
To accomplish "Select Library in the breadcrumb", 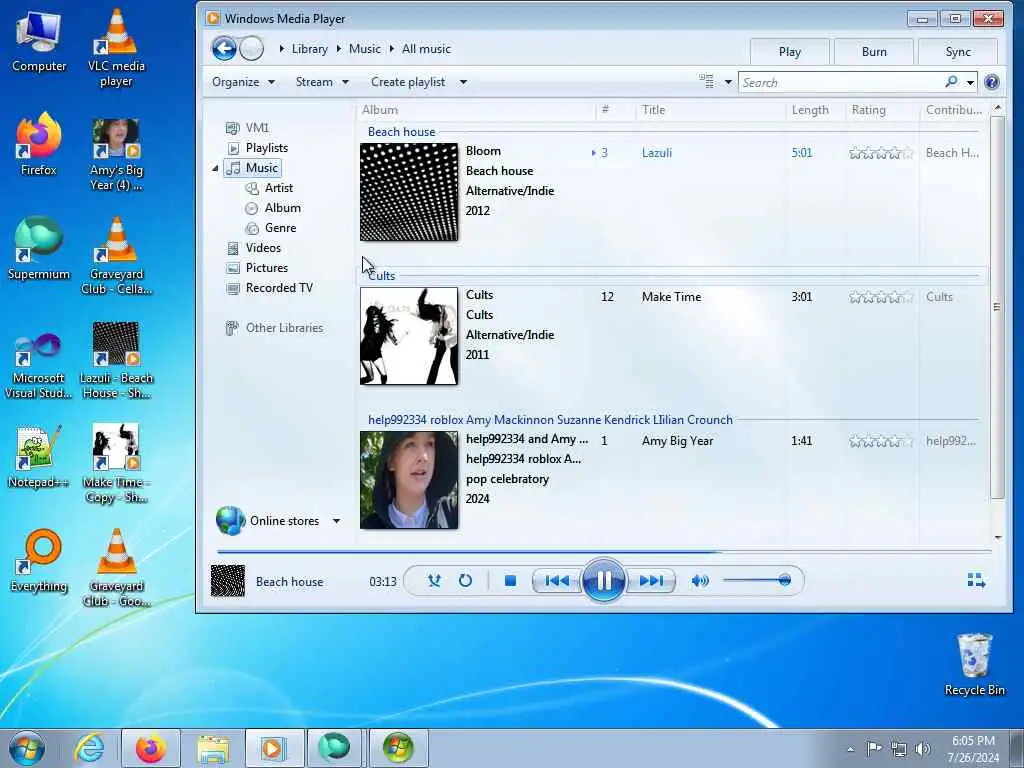I will pyautogui.click(x=310, y=49).
